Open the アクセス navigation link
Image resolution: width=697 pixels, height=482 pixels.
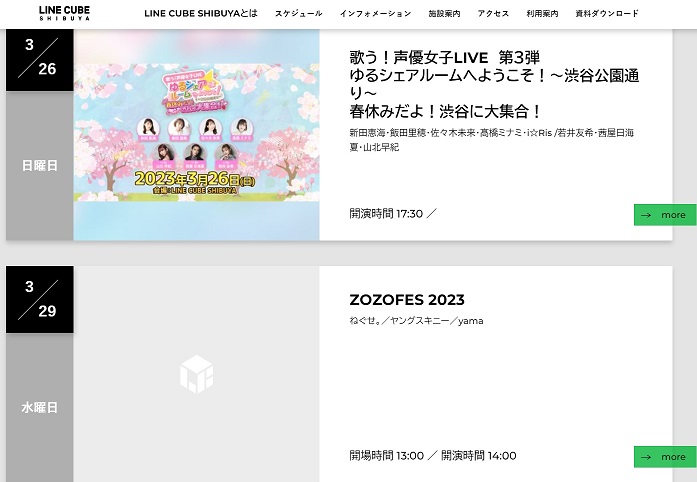pos(493,14)
